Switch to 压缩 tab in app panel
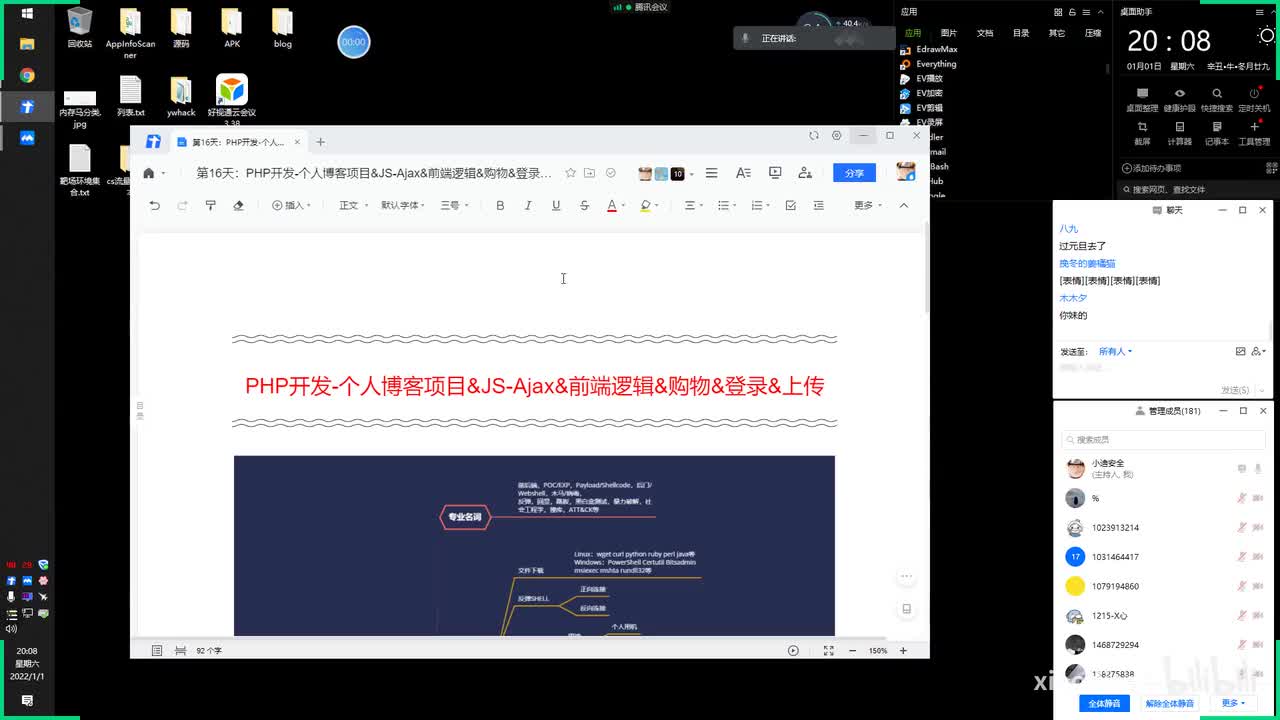The width and height of the screenshot is (1280, 720). (x=1093, y=33)
